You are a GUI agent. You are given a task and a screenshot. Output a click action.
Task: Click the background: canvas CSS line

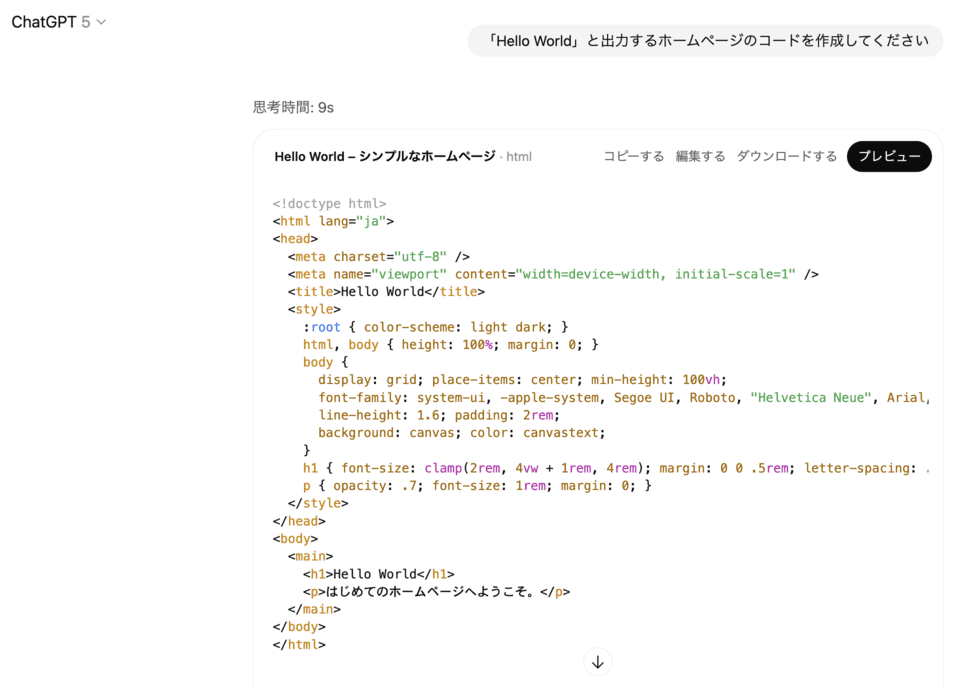[x=462, y=433]
